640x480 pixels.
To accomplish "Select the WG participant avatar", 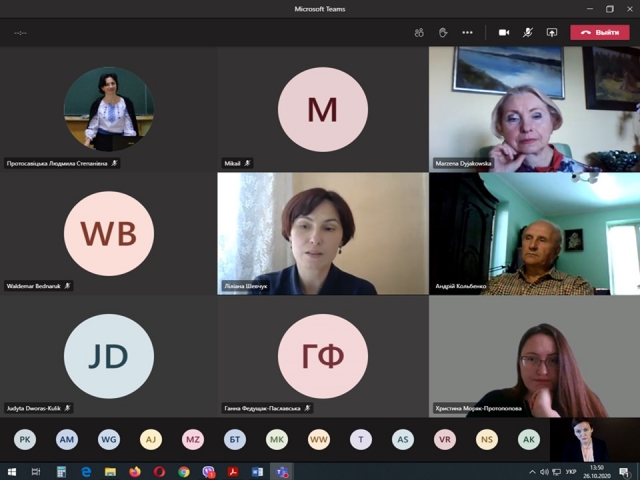I will (x=109, y=440).
